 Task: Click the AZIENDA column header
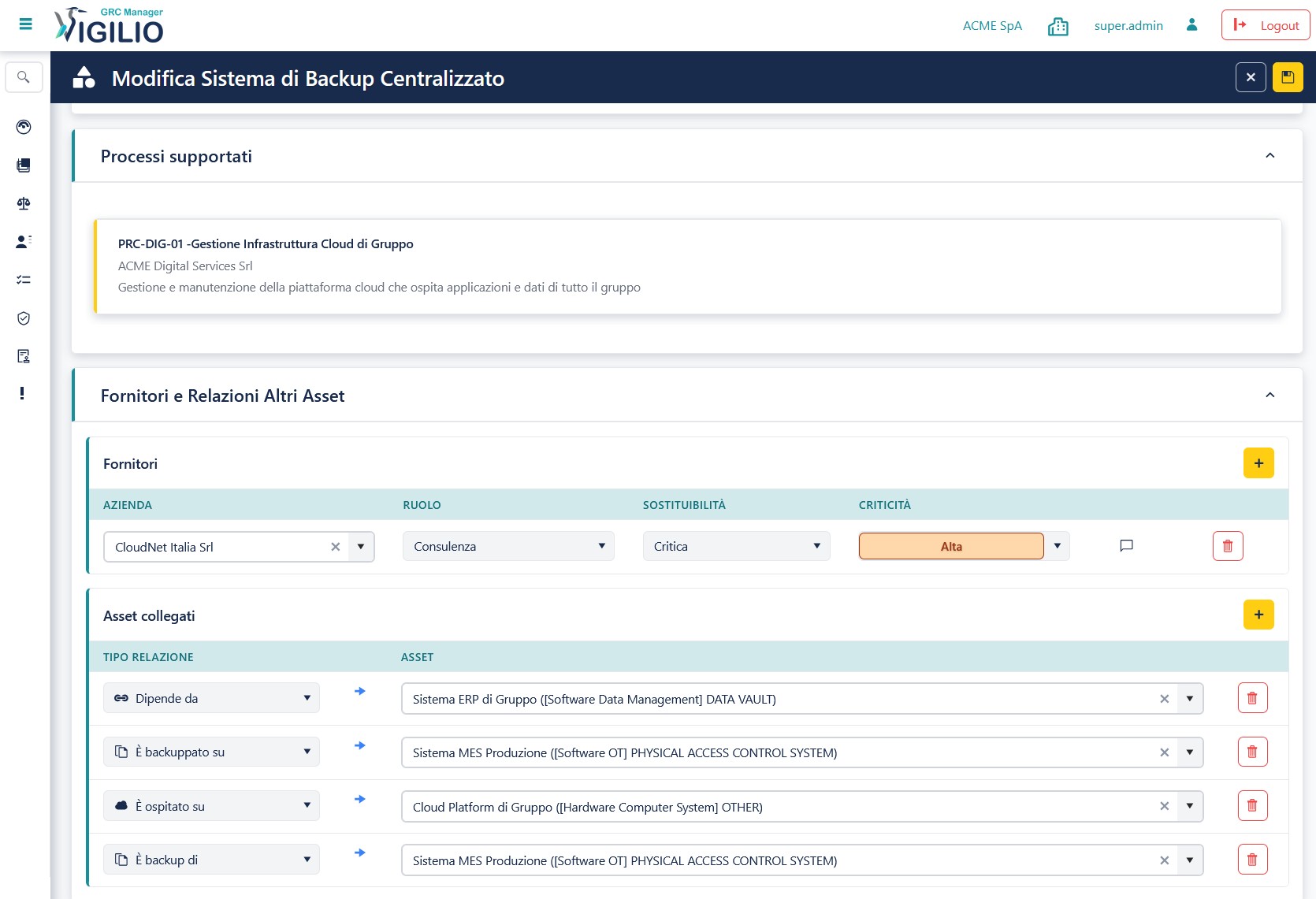click(128, 505)
